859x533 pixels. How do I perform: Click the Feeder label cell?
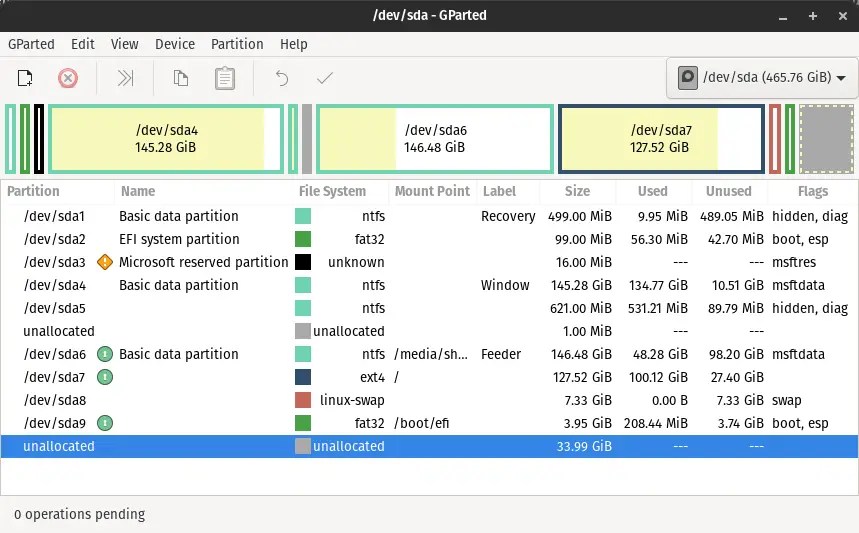pos(501,354)
